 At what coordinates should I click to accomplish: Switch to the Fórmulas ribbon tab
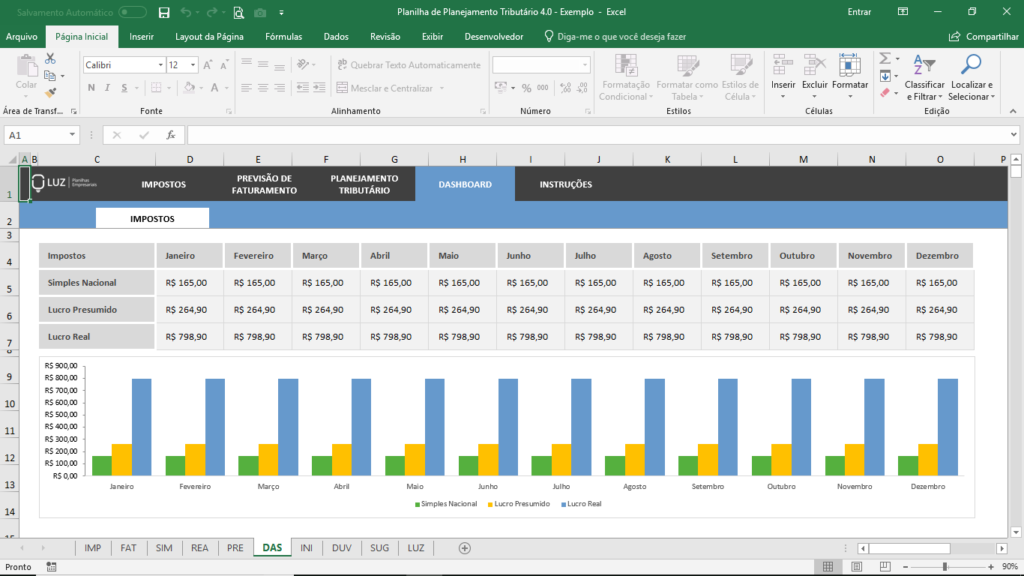(x=283, y=35)
